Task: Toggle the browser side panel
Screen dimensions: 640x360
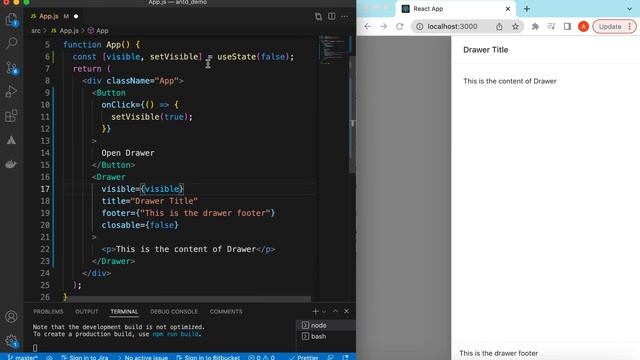Action: point(567,27)
